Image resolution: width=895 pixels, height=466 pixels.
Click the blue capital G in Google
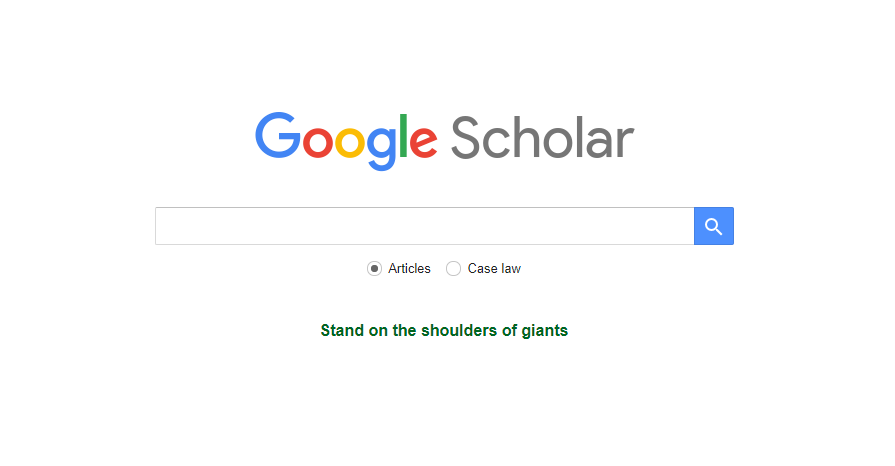pos(277,135)
